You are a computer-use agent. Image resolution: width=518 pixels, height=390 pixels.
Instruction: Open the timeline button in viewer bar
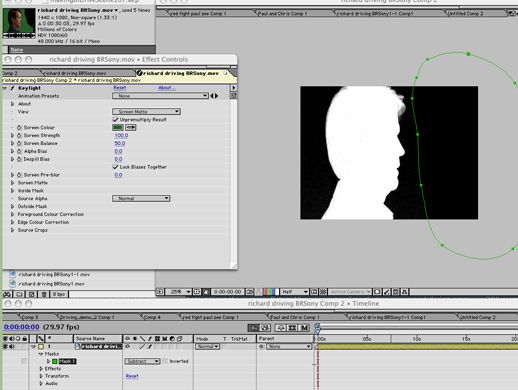pos(396,292)
